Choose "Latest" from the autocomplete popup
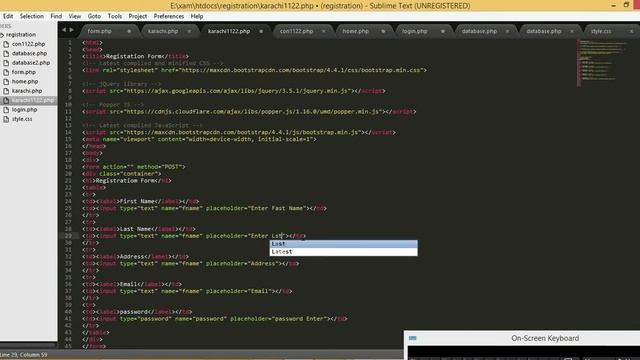Image resolution: width=640 pixels, height=360 pixels. click(x=343, y=252)
